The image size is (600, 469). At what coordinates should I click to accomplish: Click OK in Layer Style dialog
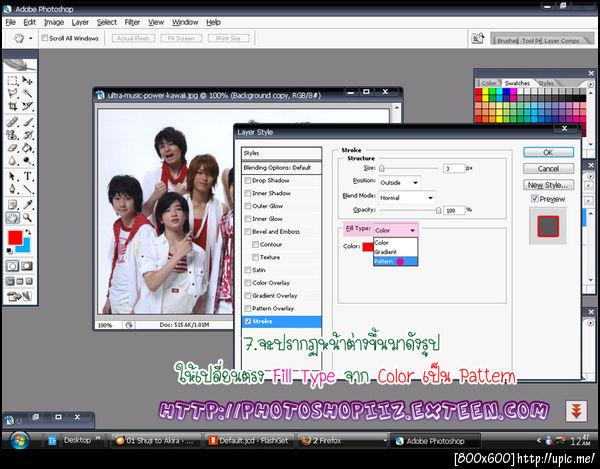coord(548,152)
